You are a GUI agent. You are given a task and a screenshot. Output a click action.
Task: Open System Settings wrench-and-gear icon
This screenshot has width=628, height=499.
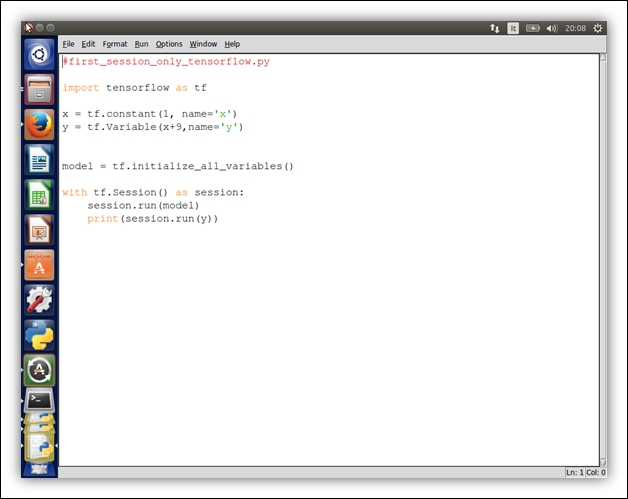tap(39, 300)
